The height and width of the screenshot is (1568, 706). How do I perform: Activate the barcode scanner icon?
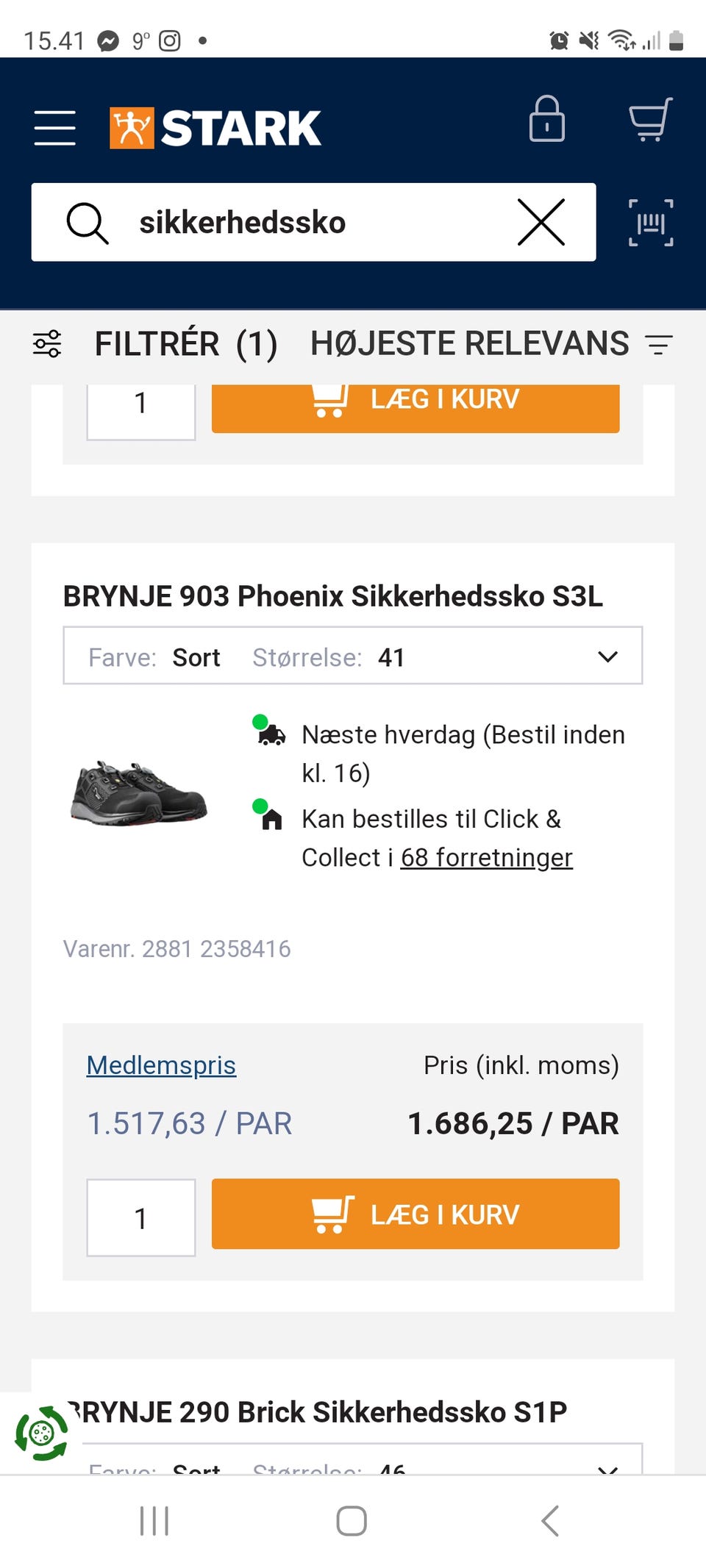pos(651,222)
